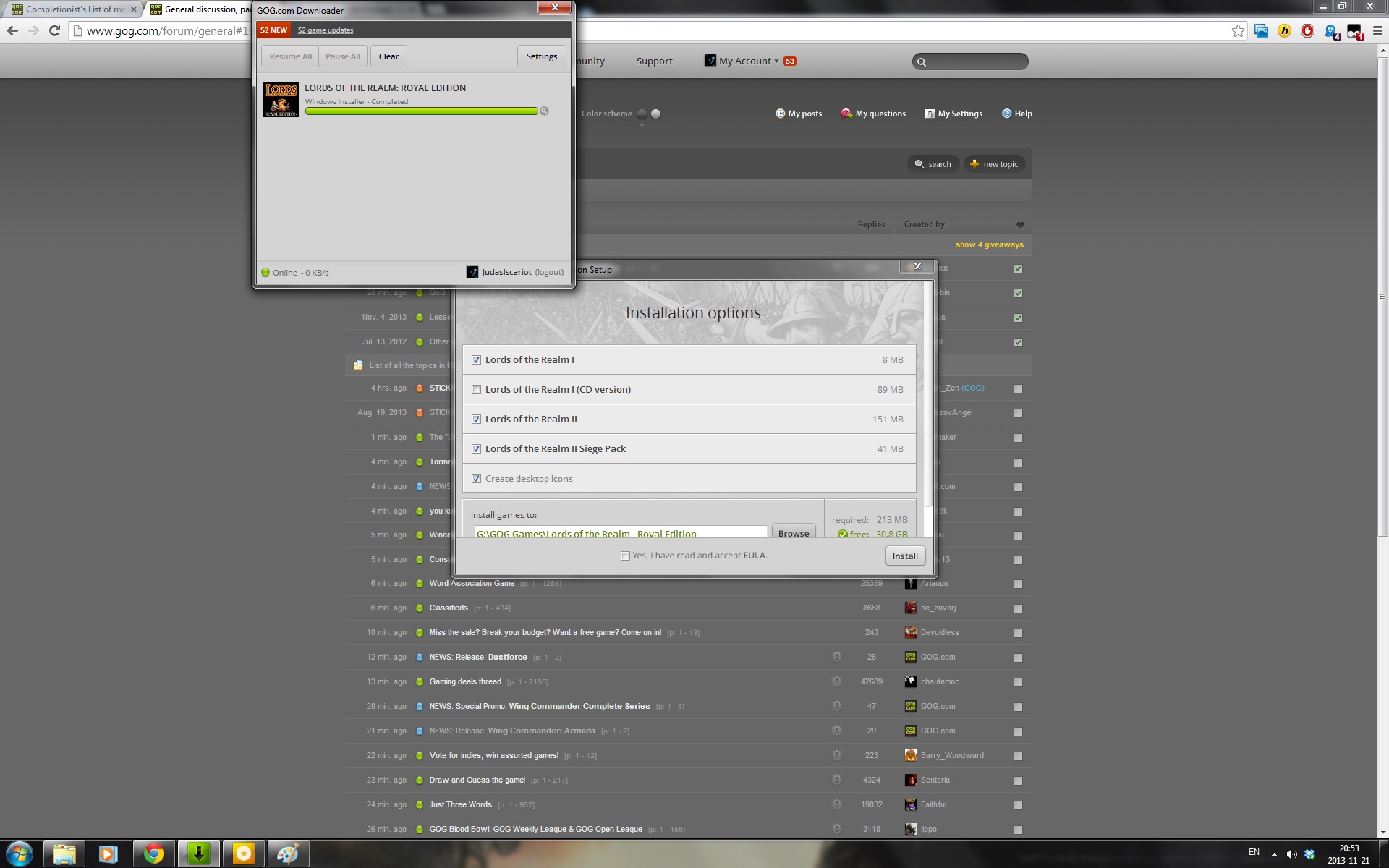
Task: Browse for install folder
Action: [794, 532]
